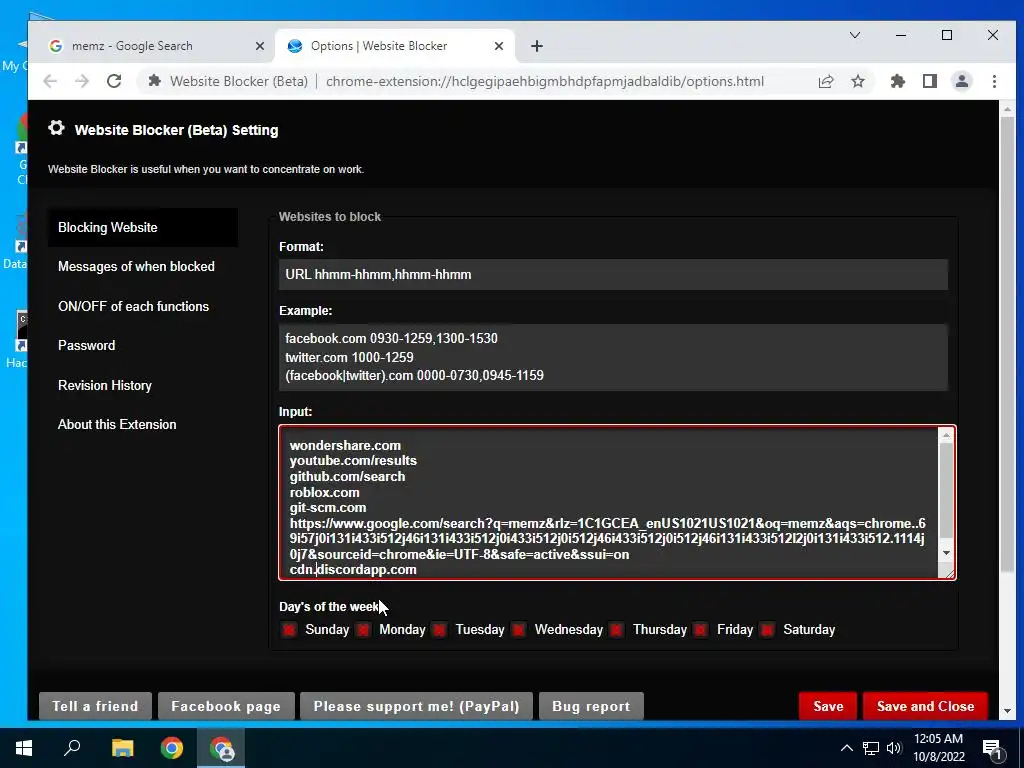Toggle the Friday checkbox

pyautogui.click(x=701, y=630)
